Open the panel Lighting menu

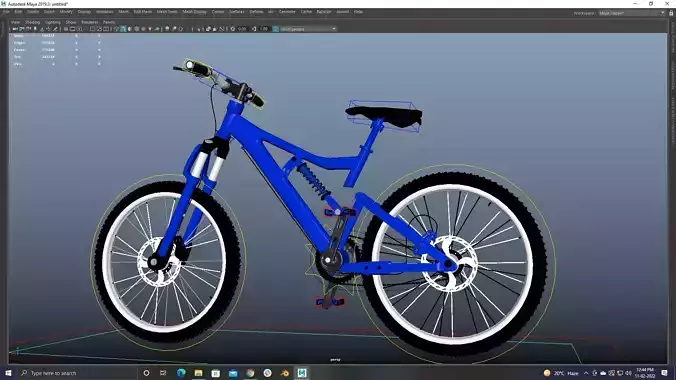pyautogui.click(x=53, y=22)
